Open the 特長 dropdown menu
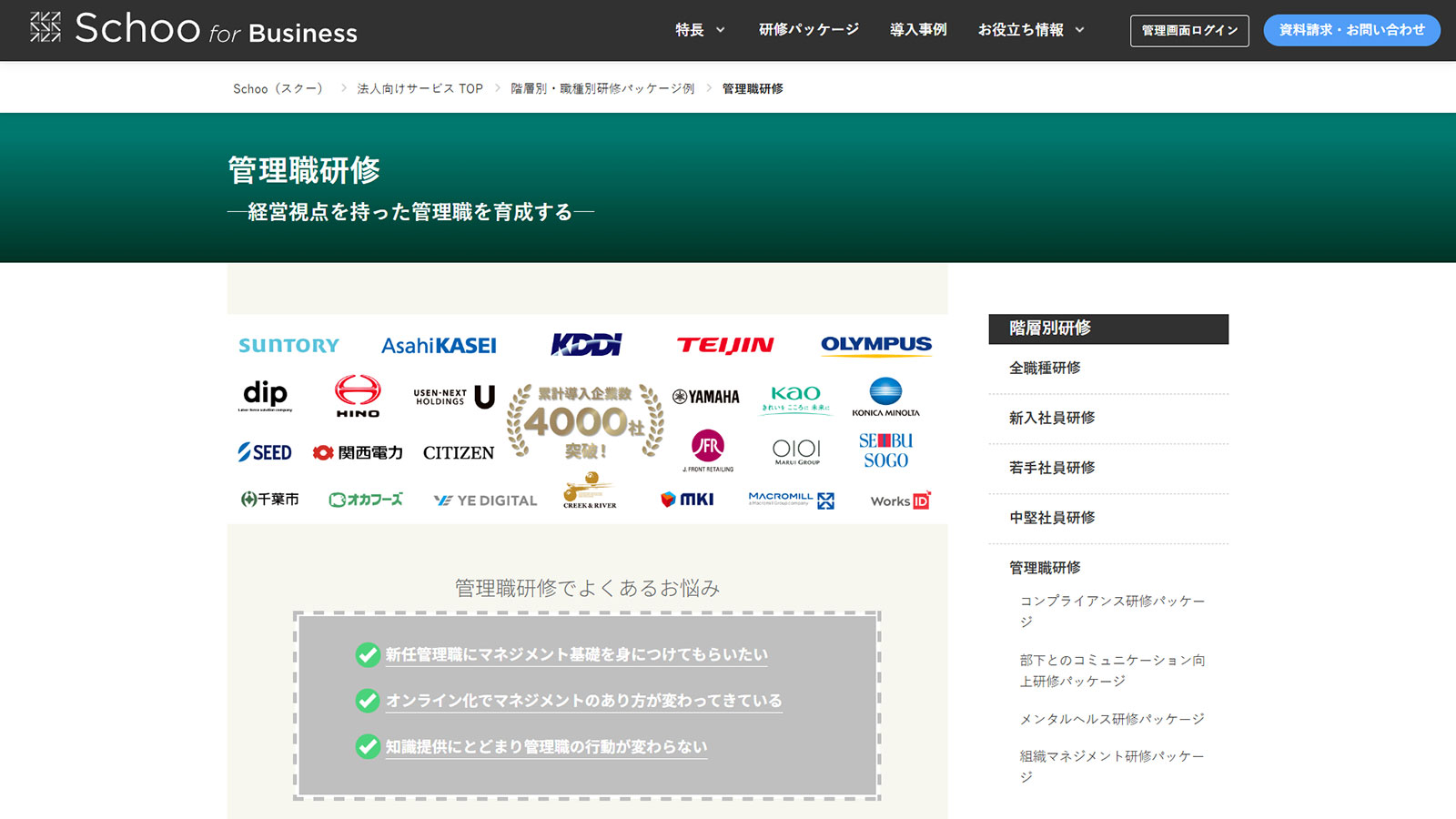This screenshot has height=819, width=1456. point(700,30)
